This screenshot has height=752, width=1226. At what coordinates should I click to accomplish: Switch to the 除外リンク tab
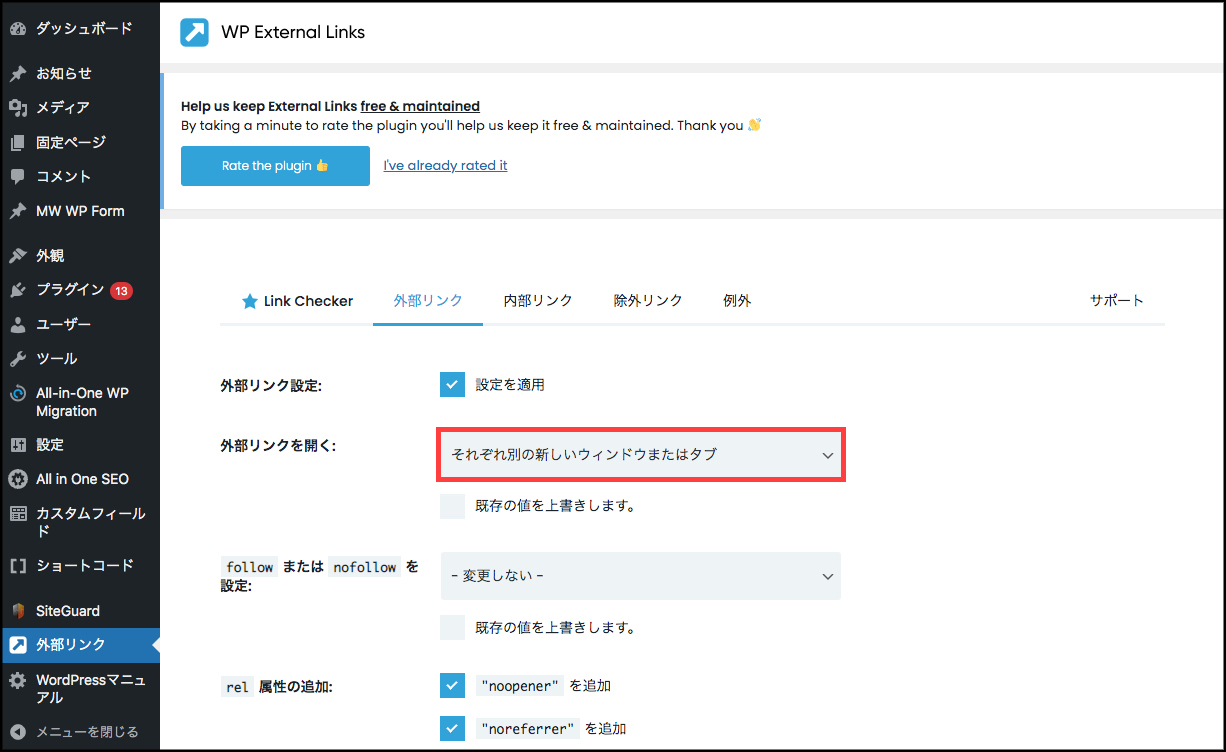tap(648, 301)
